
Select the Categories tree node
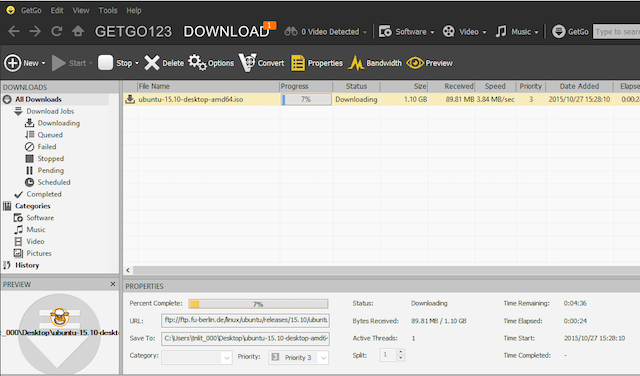[x=32, y=206]
